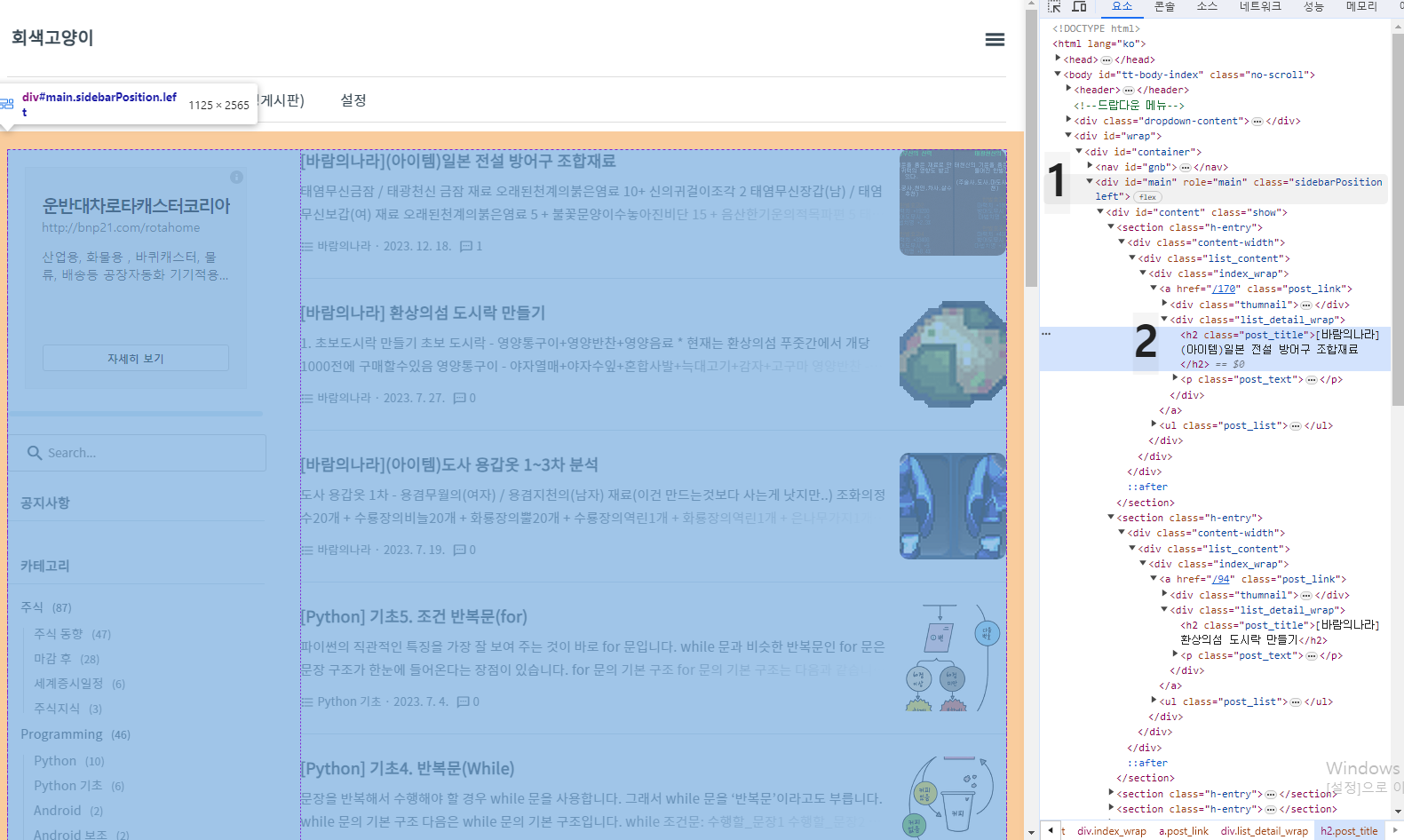Click the comment icon on the 2023. 12. 18. post

[466, 246]
